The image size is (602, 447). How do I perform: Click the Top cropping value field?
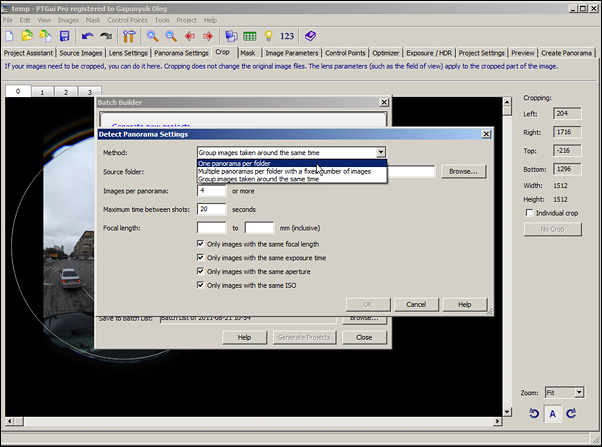[567, 151]
